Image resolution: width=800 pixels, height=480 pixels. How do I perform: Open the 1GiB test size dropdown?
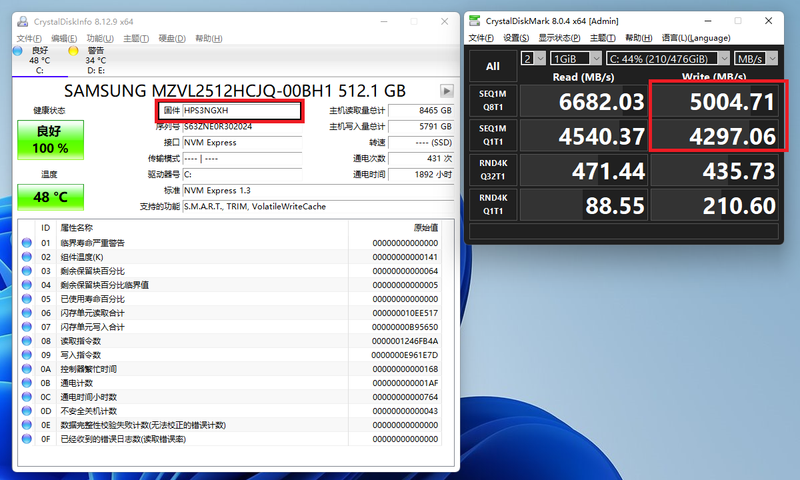point(576,58)
